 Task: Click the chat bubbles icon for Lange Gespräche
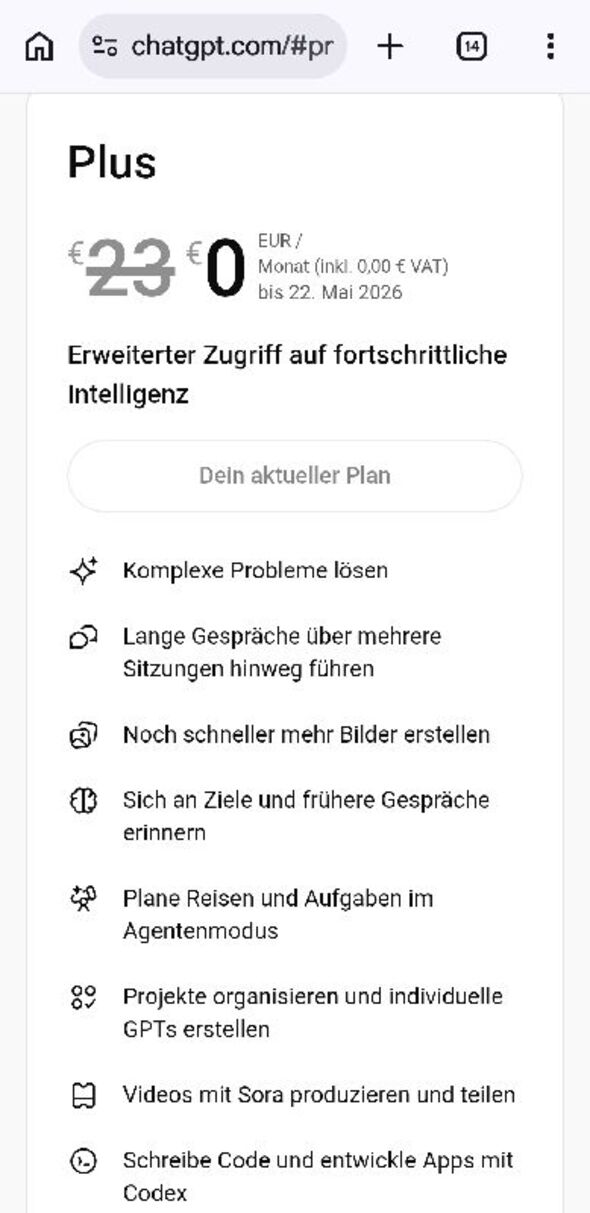83,636
